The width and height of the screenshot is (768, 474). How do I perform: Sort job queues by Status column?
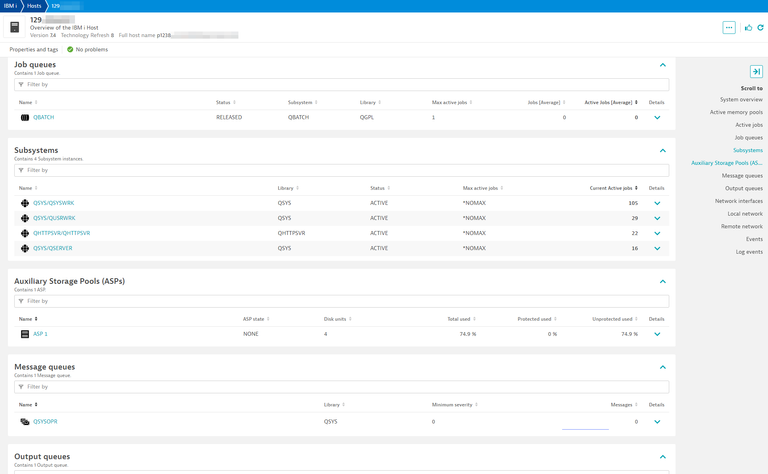click(x=226, y=102)
